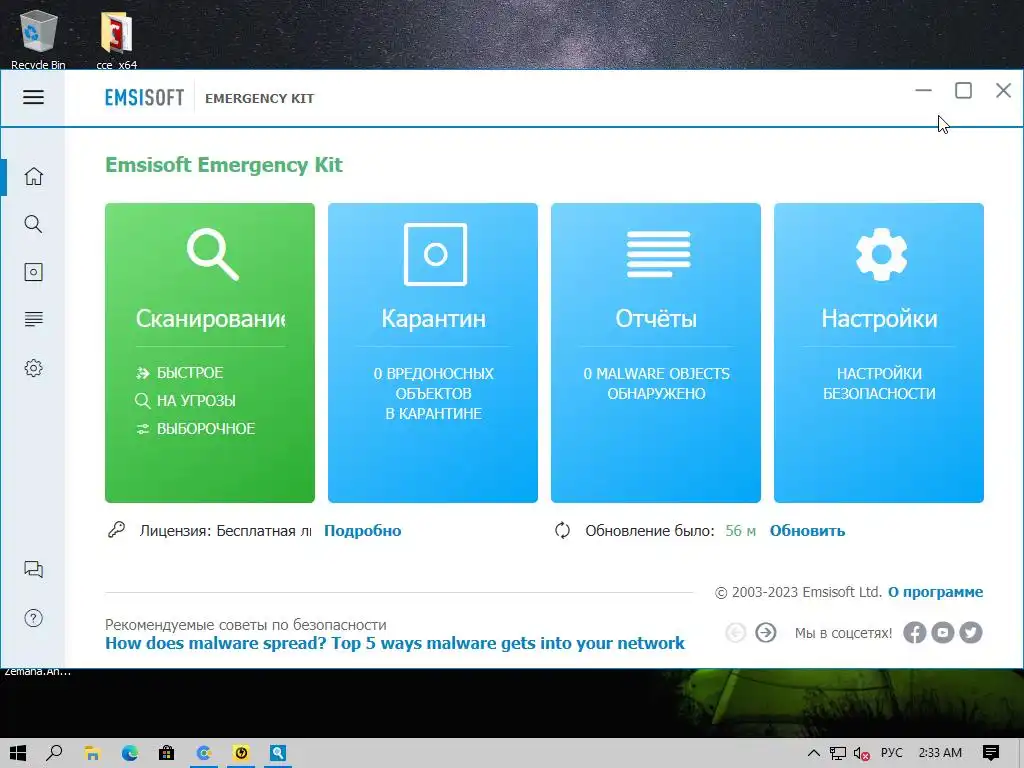Open Emsisoft Twitter page icon
Image resolution: width=1024 pixels, height=768 pixels.
970,632
